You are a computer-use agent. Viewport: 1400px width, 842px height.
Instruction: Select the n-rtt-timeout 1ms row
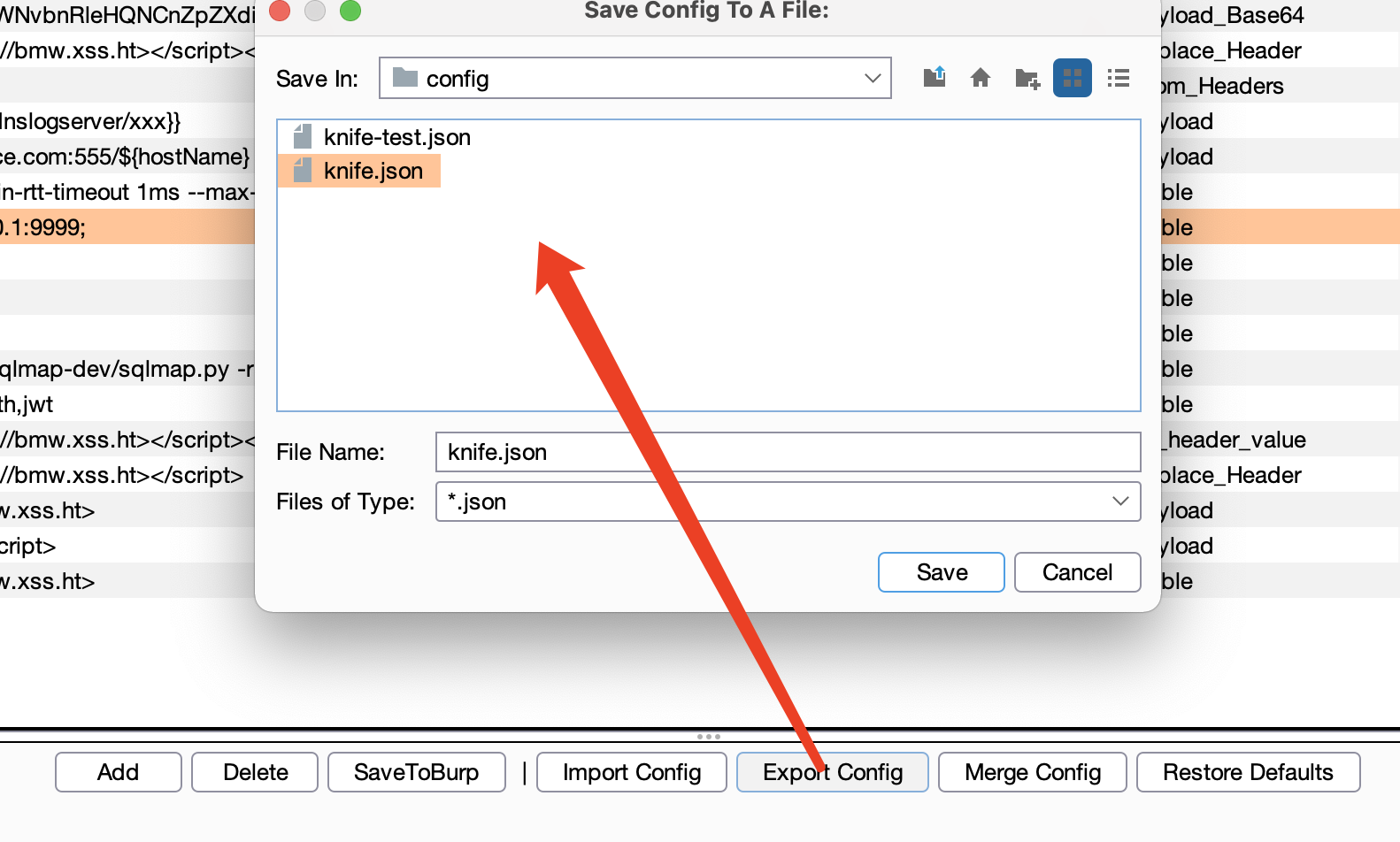click(x=127, y=192)
